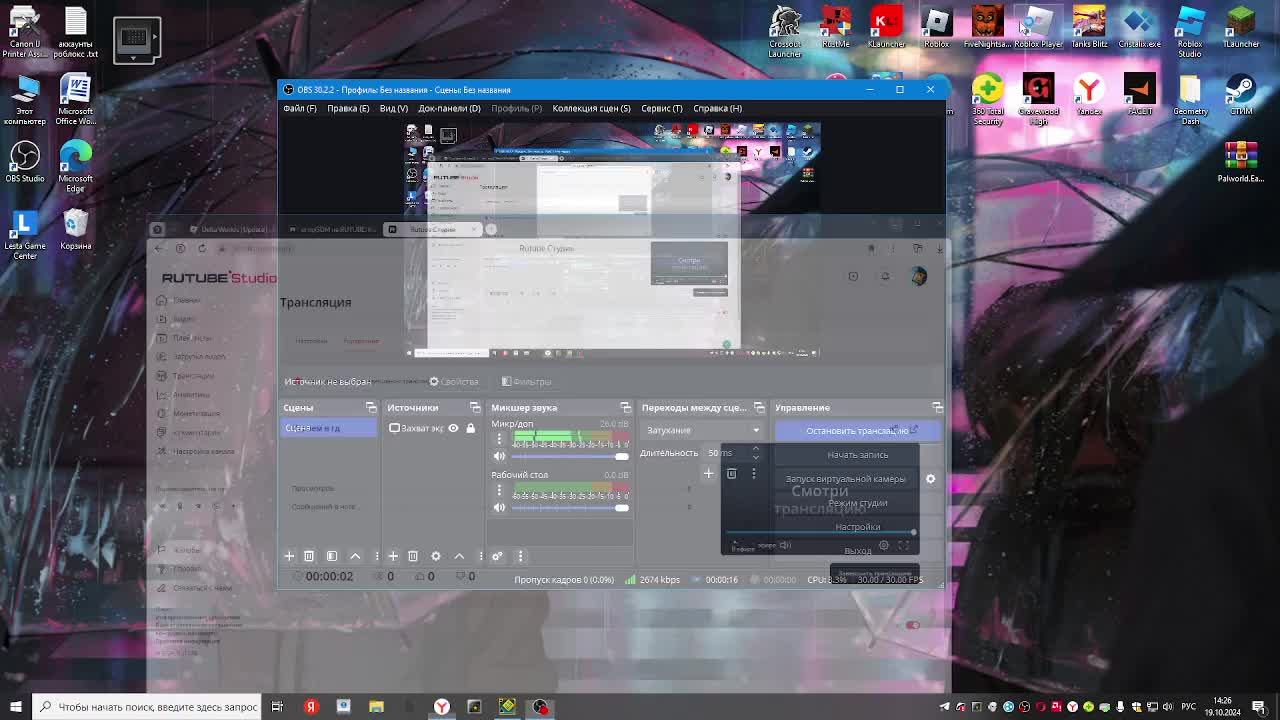Open OBS Настройки settings
The width and height of the screenshot is (1280, 720).
tap(857, 527)
